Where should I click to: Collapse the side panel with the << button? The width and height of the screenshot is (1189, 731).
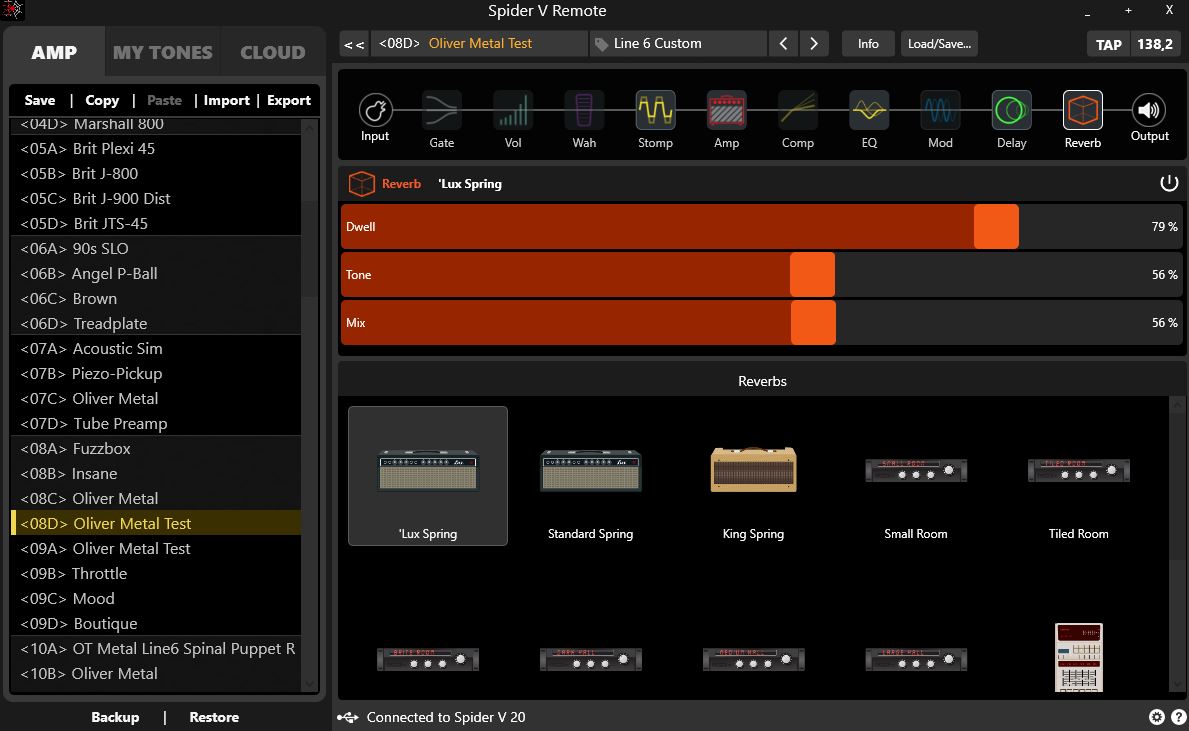(x=354, y=44)
